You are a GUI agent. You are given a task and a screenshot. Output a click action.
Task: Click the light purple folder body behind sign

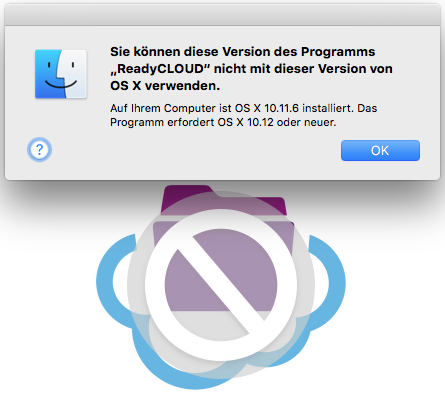pos(221,267)
